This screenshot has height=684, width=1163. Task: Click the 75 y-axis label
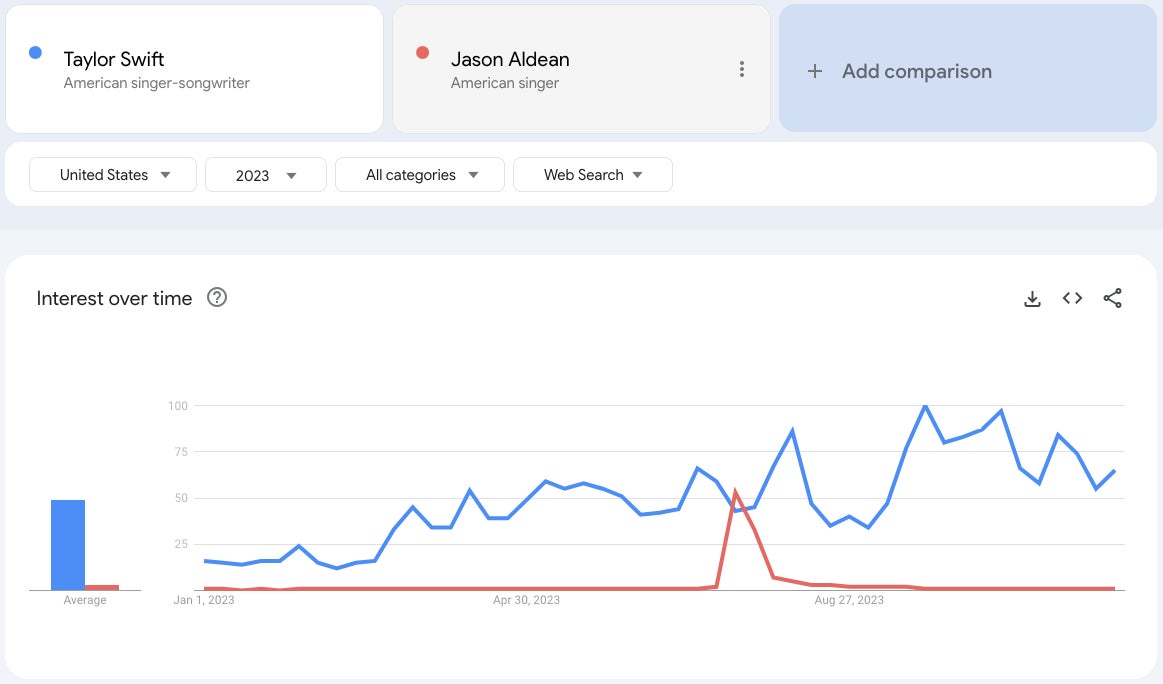coord(181,452)
